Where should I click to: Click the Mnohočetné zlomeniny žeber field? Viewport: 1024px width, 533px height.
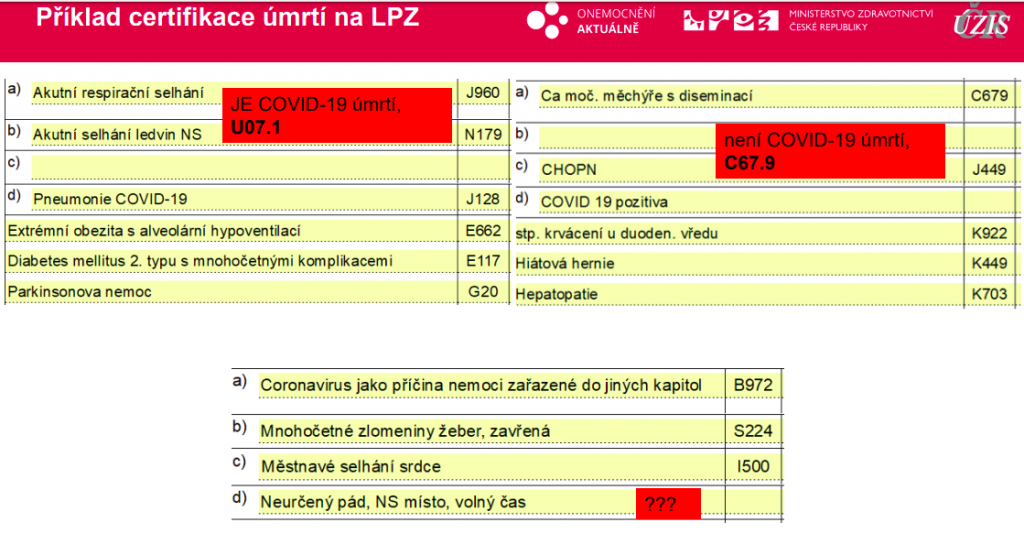[406, 431]
